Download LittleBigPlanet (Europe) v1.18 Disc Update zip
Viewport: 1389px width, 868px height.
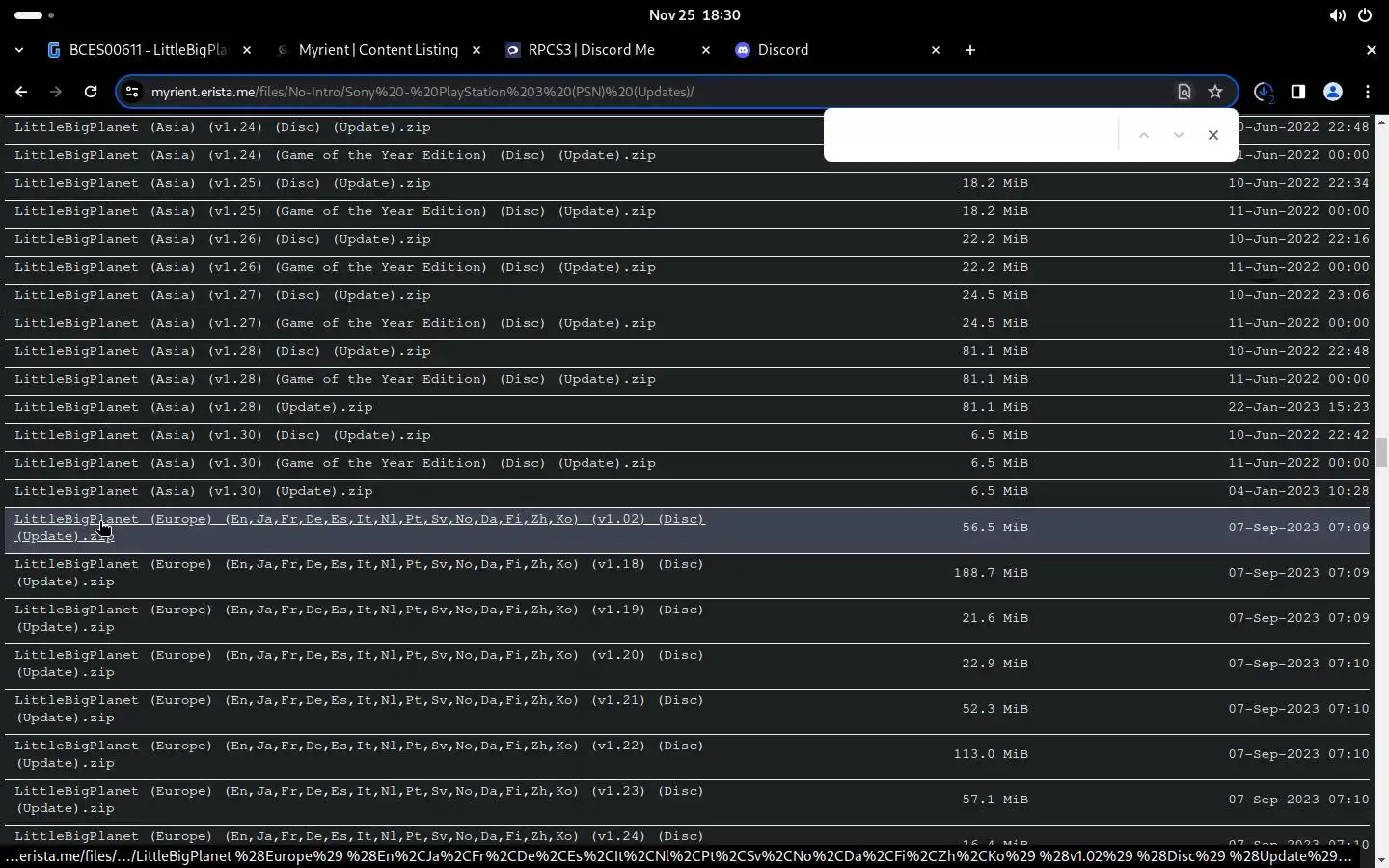click(x=360, y=573)
